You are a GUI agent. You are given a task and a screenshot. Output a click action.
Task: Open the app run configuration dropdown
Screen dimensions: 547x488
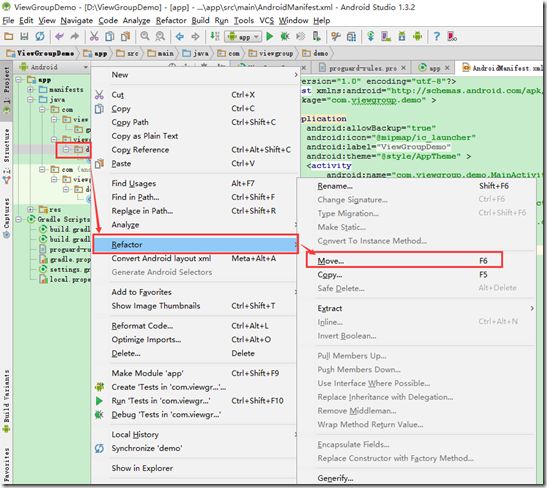(x=243, y=36)
